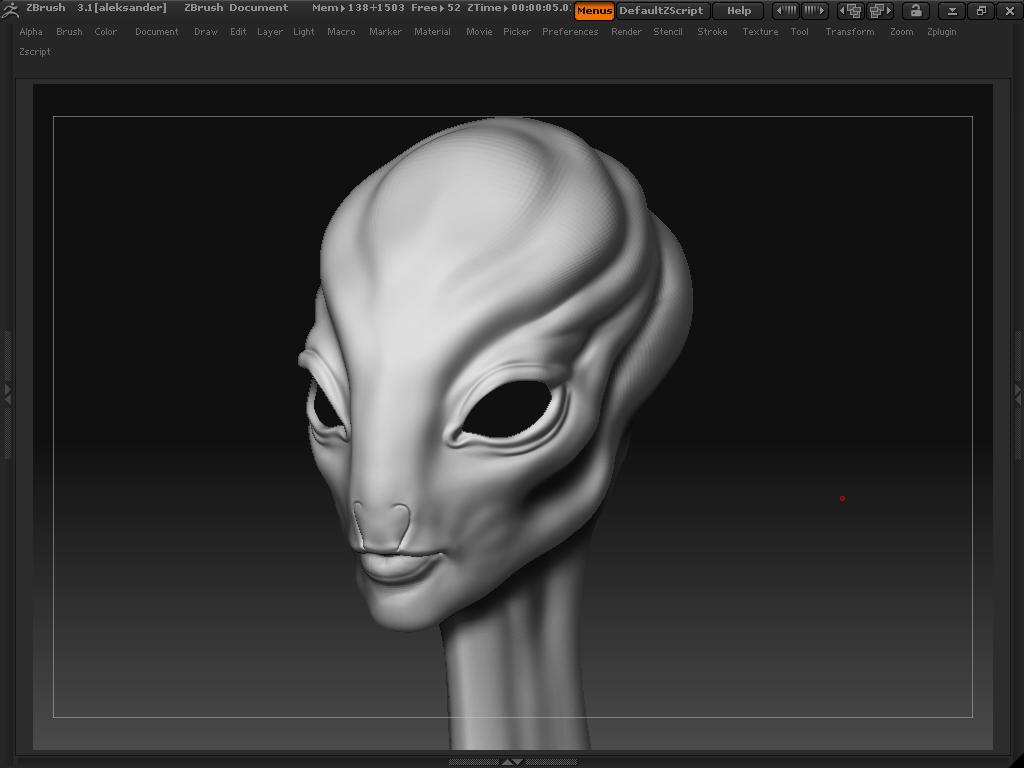Open the Brush menu

69,31
